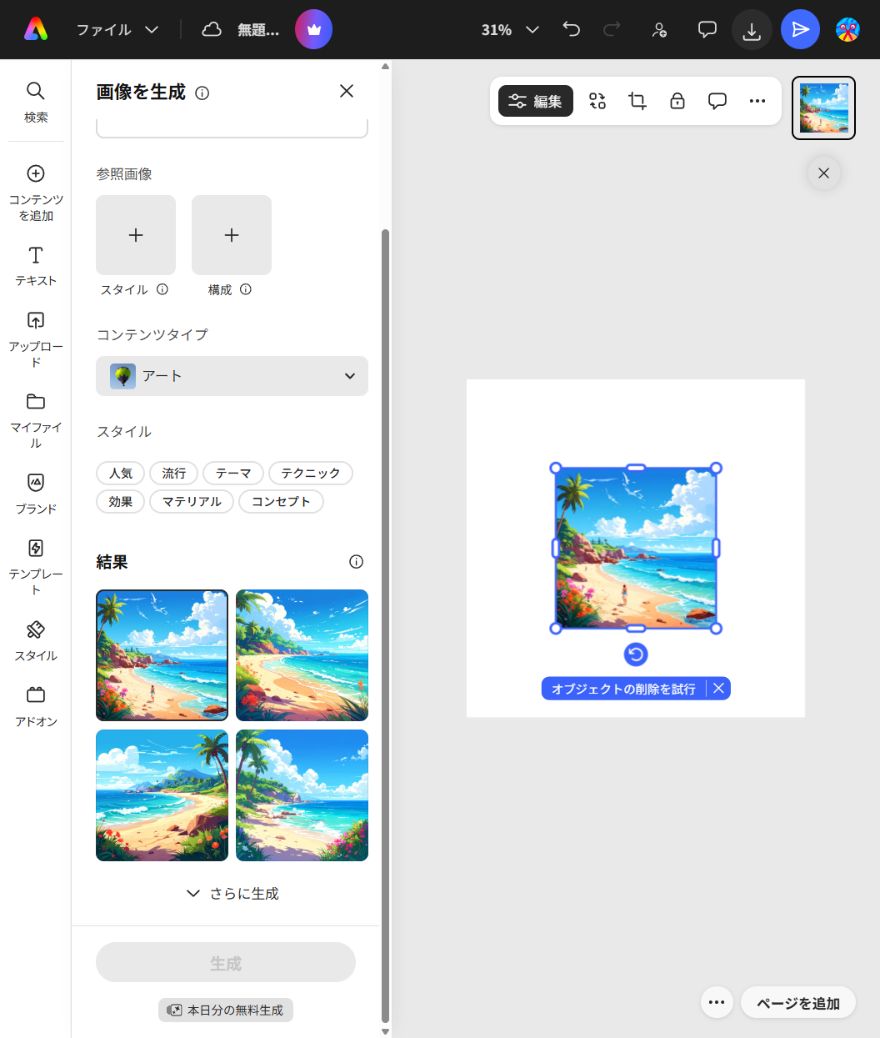Select the 人気 style chip

[121, 473]
